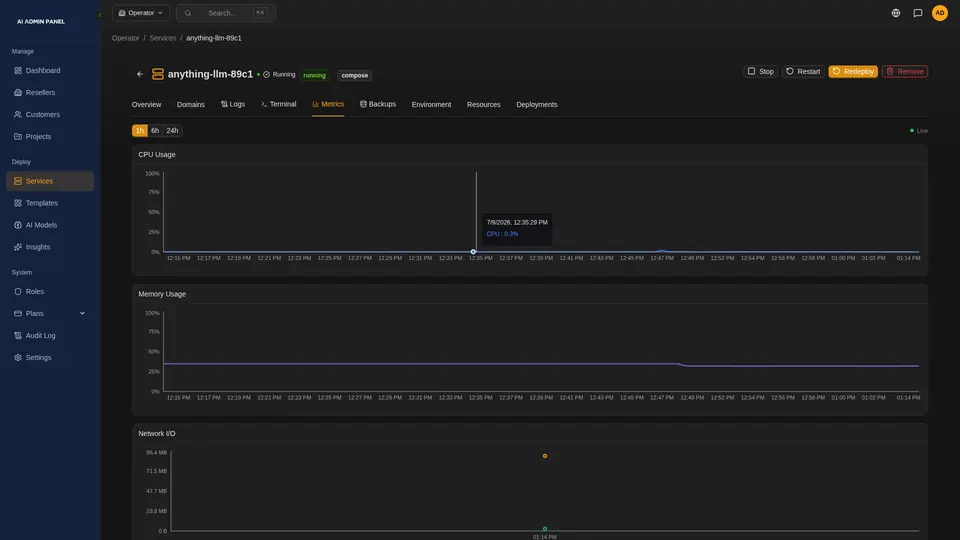Open the Logs tab

(x=233, y=104)
